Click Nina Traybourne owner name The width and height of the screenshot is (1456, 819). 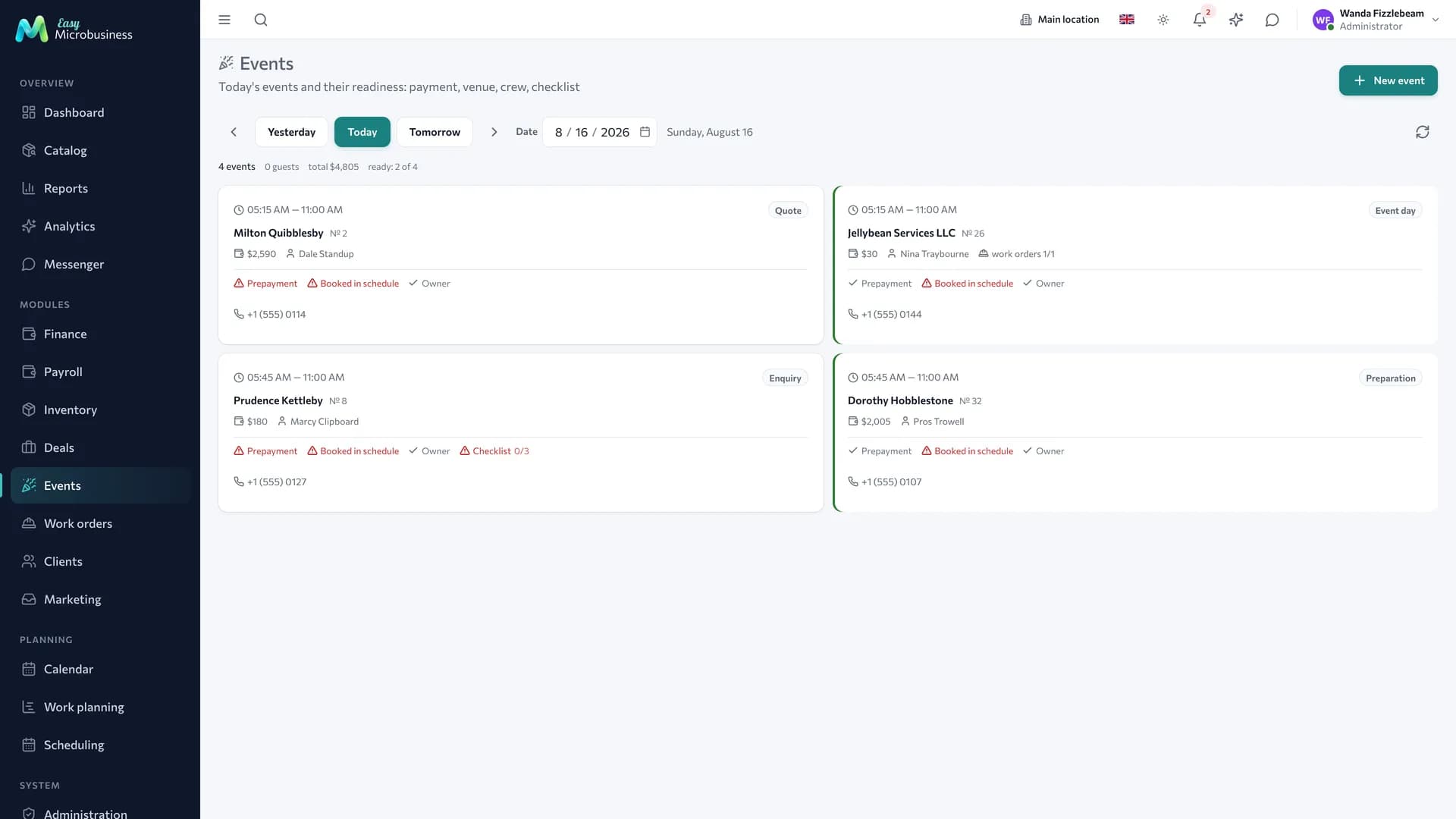934,254
